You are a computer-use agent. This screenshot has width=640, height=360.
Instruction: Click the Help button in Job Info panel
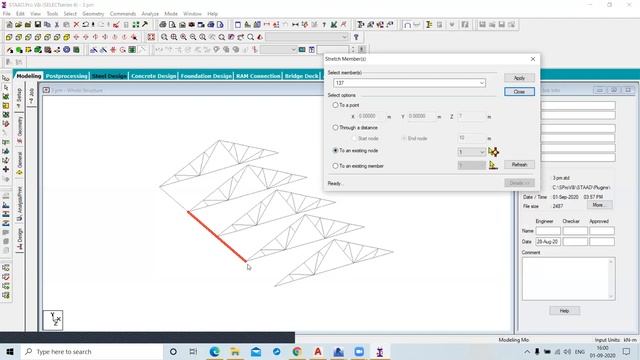point(564,311)
